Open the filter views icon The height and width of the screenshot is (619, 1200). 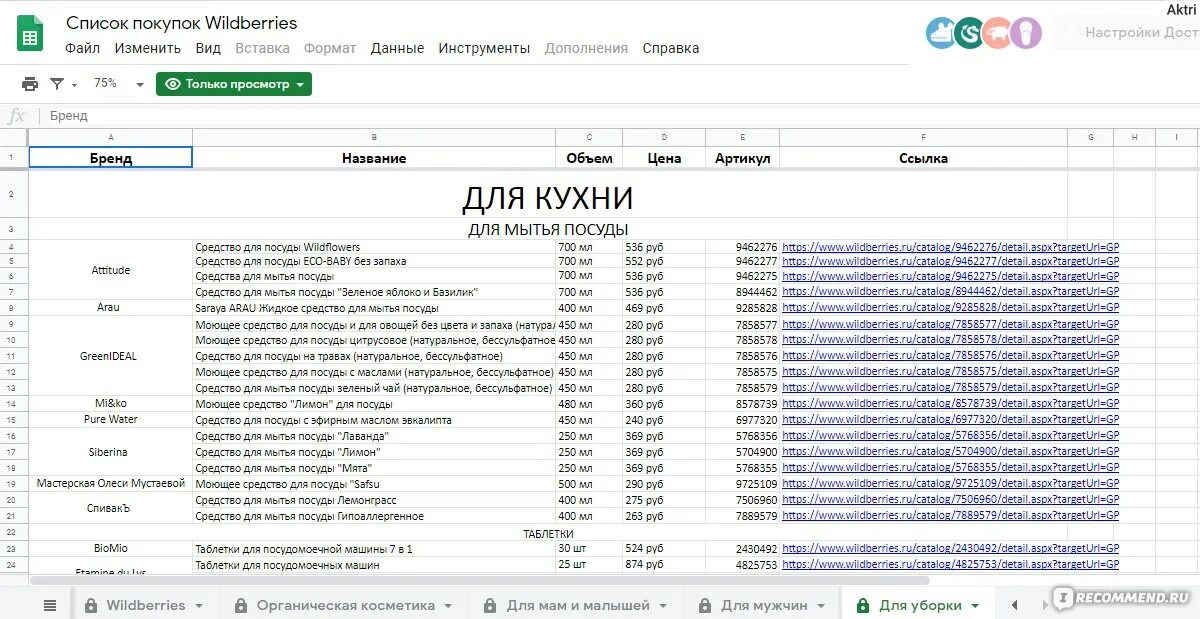pos(57,84)
